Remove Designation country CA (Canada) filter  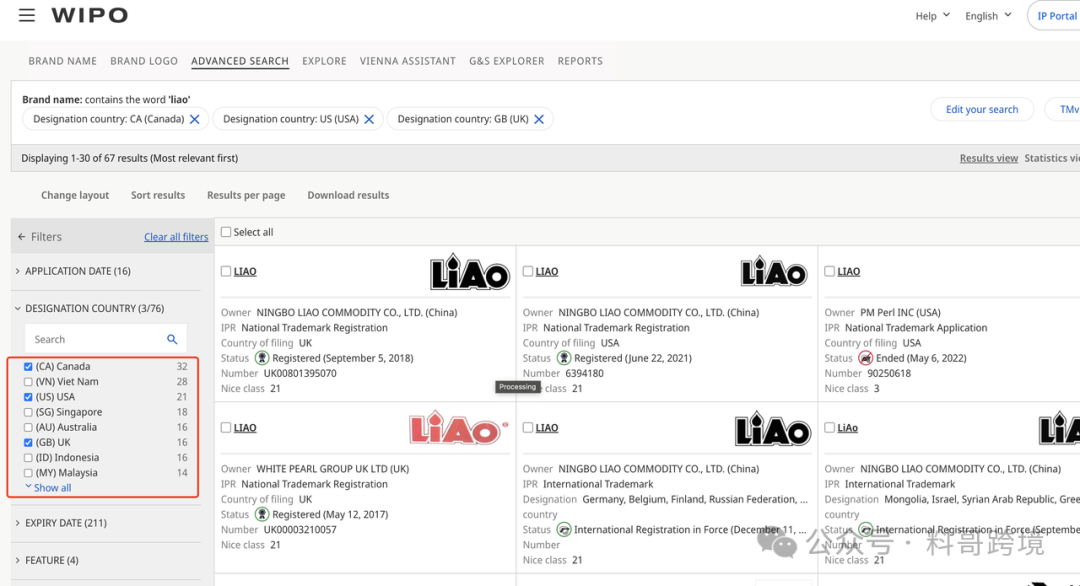(x=195, y=119)
